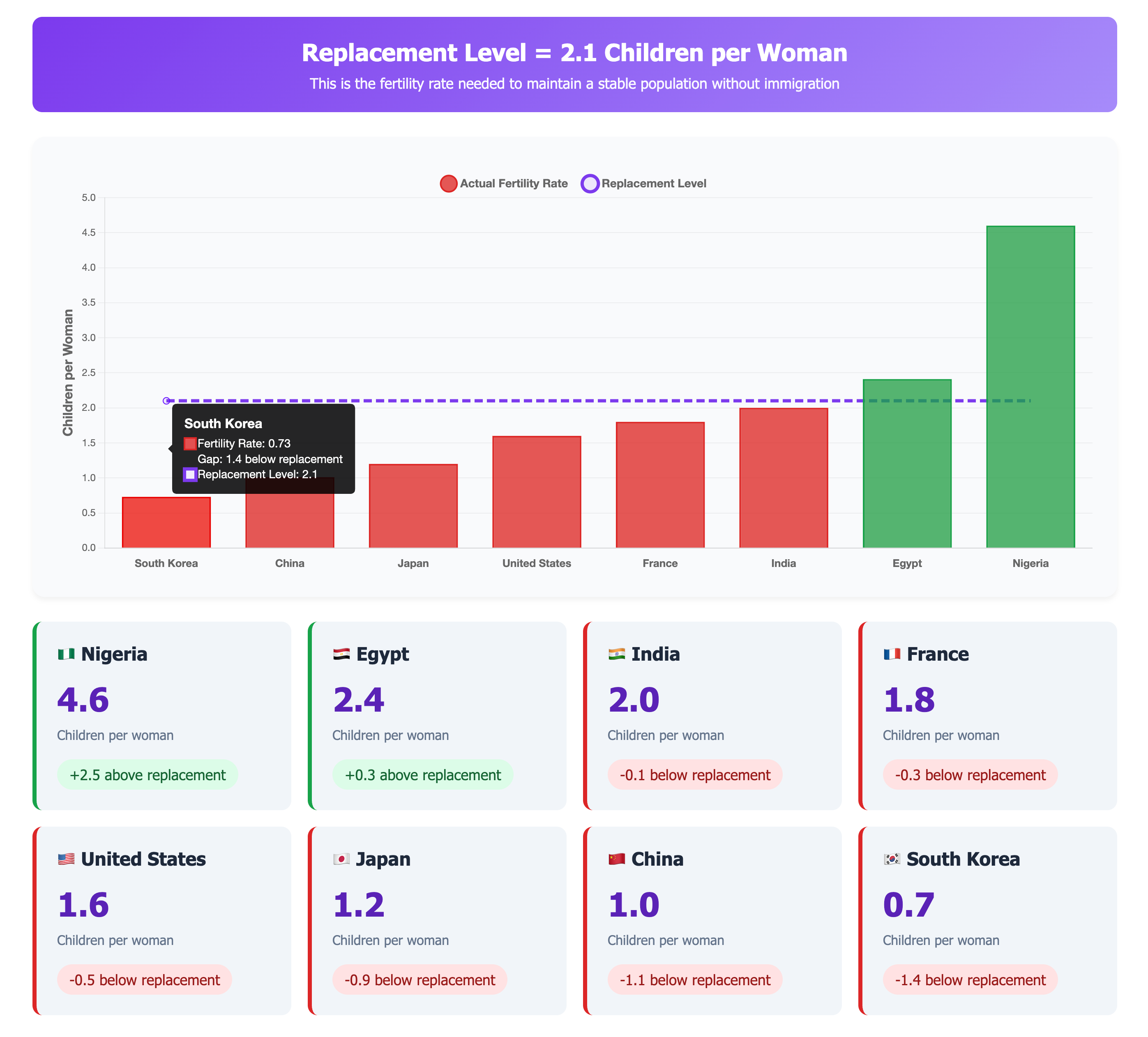Toggle Replacement Level legend item
The height and width of the screenshot is (1037, 1148).
[643, 183]
